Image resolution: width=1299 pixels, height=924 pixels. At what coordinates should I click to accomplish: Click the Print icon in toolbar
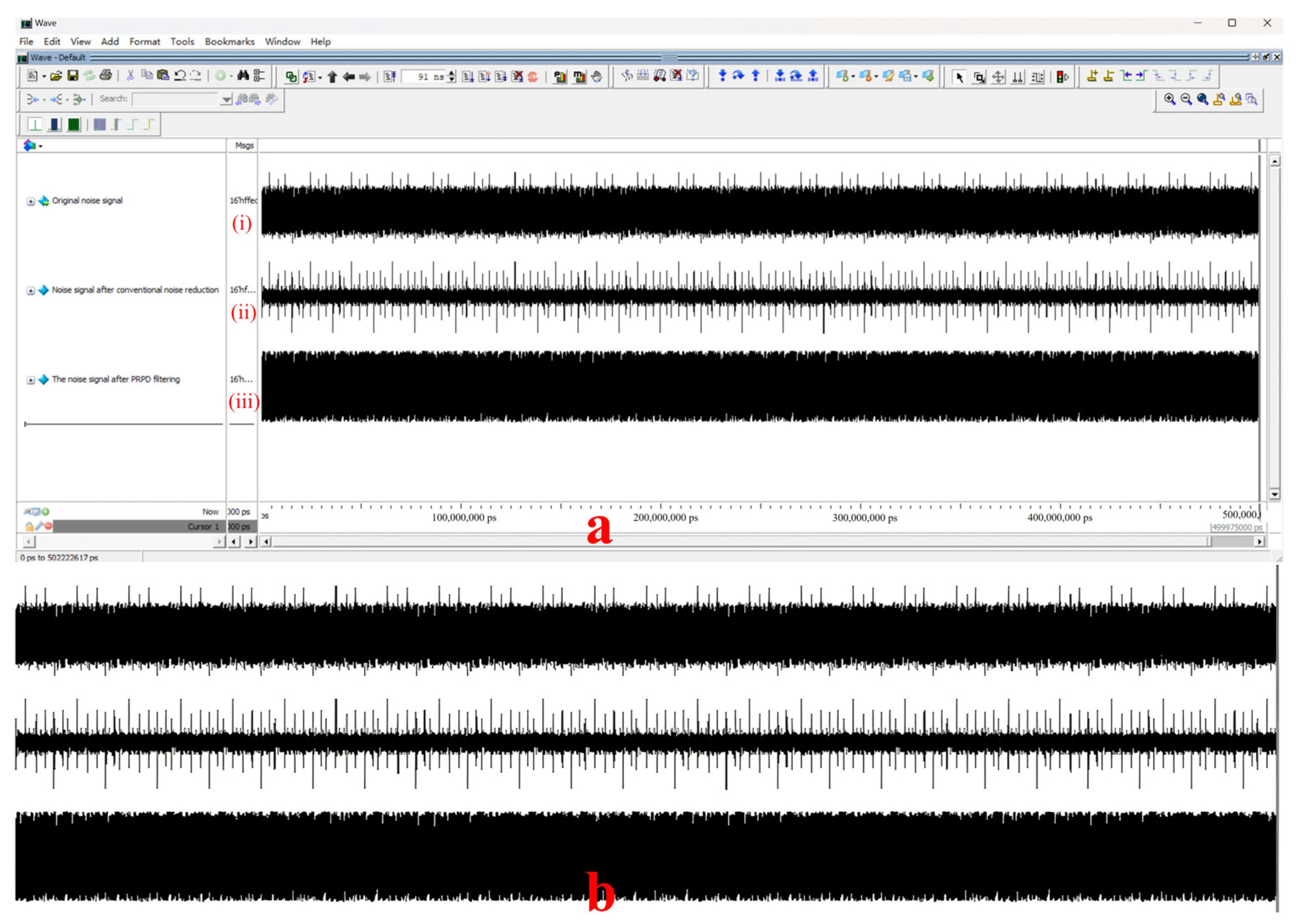click(x=105, y=75)
